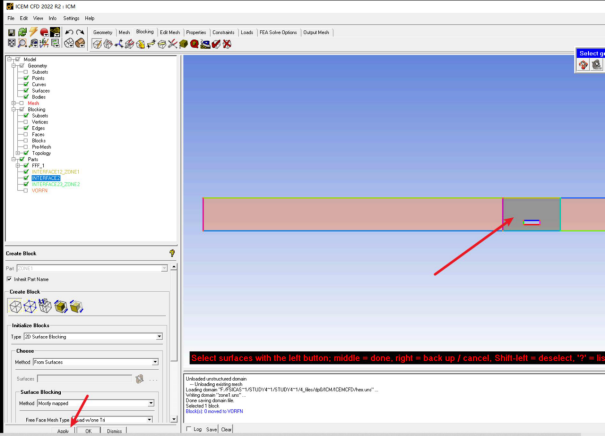
Task: Toggle the Bodies checkbox under Geometry
Action: (x=26, y=96)
